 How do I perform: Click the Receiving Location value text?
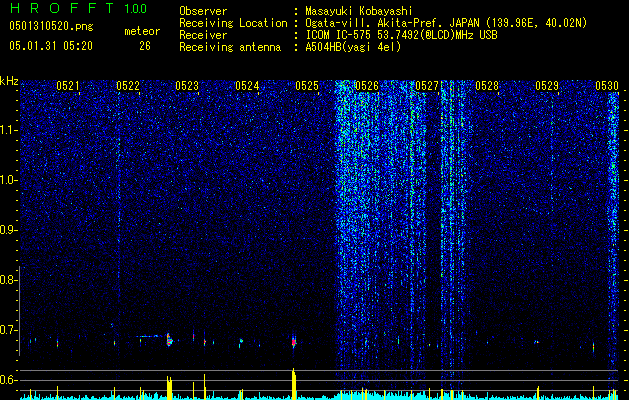pyautogui.click(x=446, y=23)
